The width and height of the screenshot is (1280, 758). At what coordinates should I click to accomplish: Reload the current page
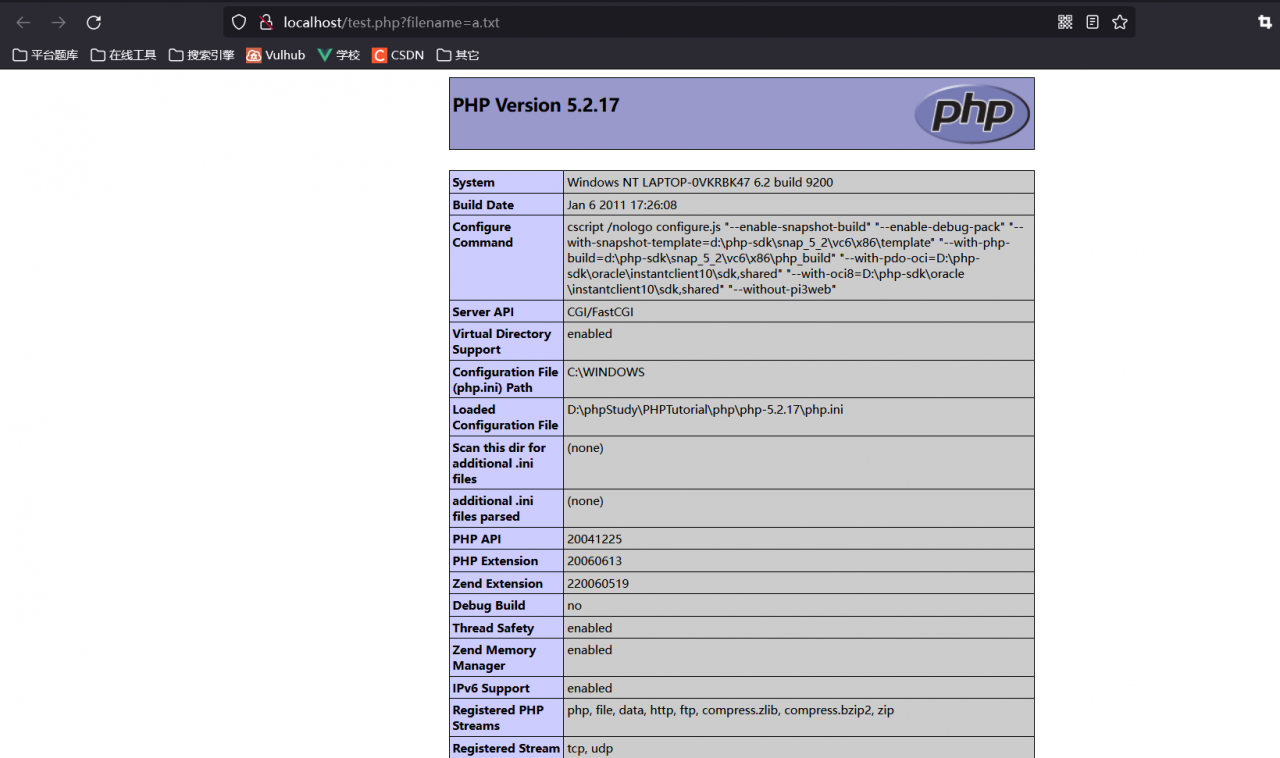click(94, 22)
